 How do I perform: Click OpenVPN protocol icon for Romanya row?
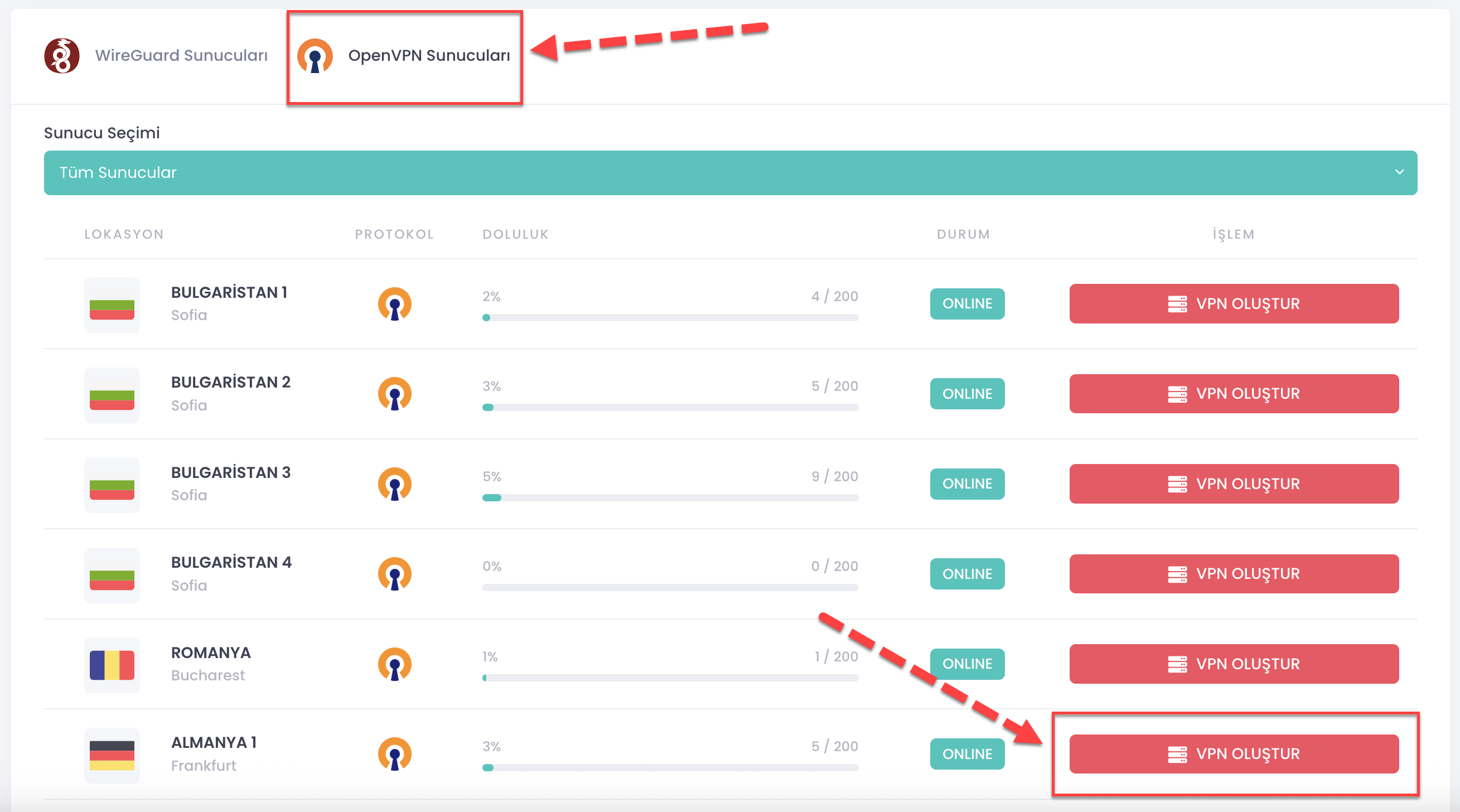coord(394,664)
